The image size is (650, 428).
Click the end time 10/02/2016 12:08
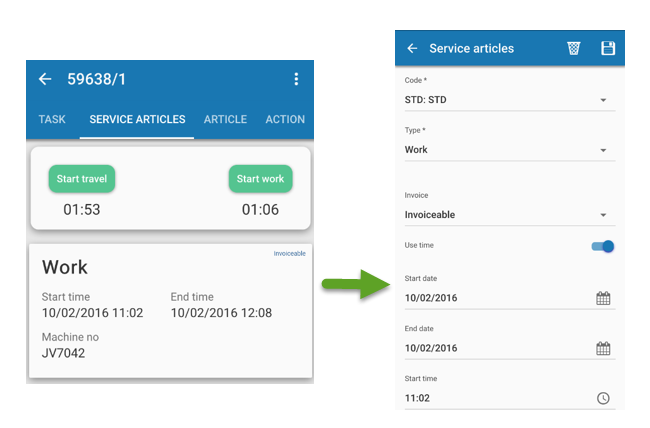(221, 313)
